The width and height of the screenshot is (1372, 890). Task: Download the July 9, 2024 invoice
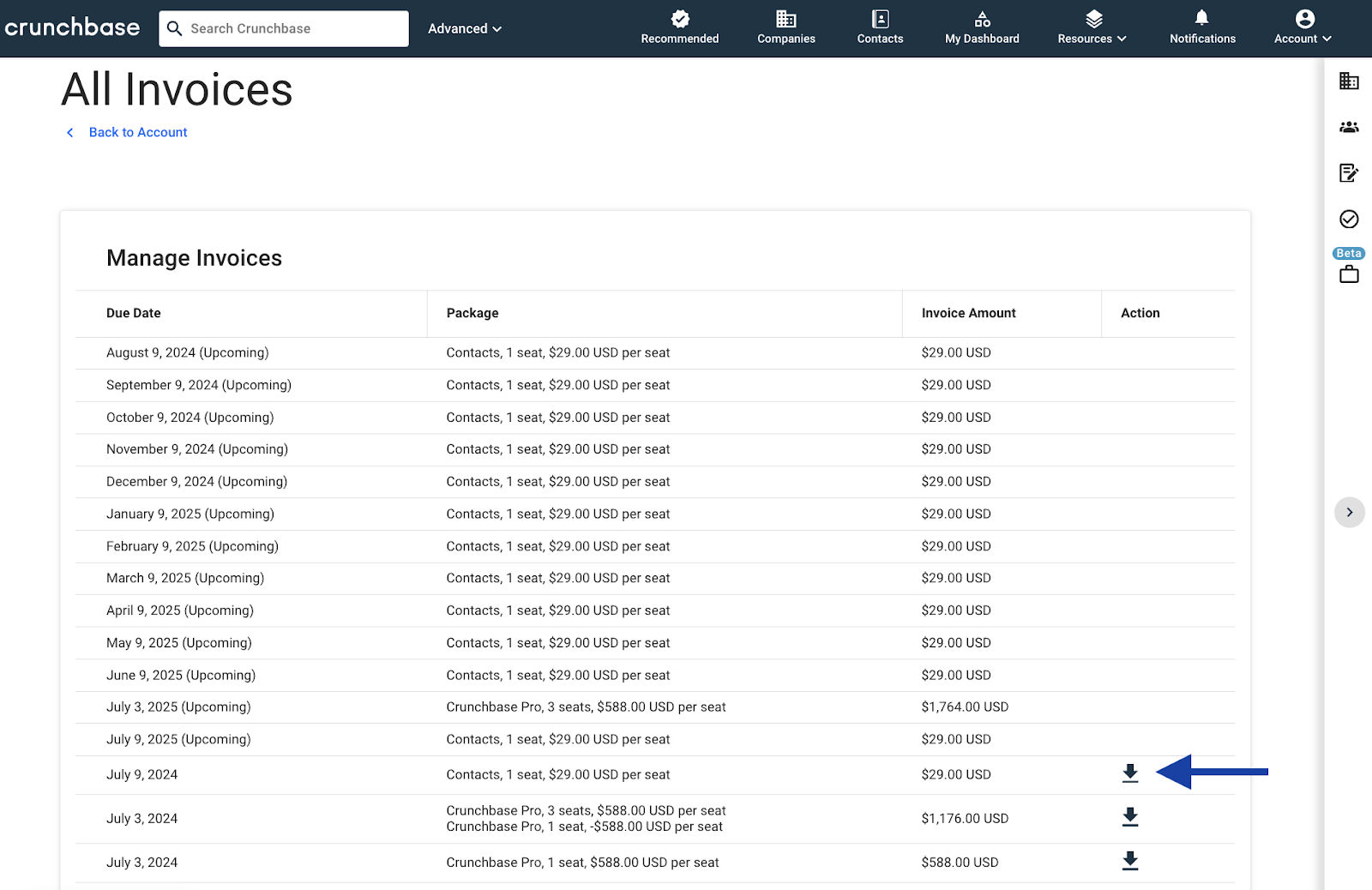pos(1129,773)
